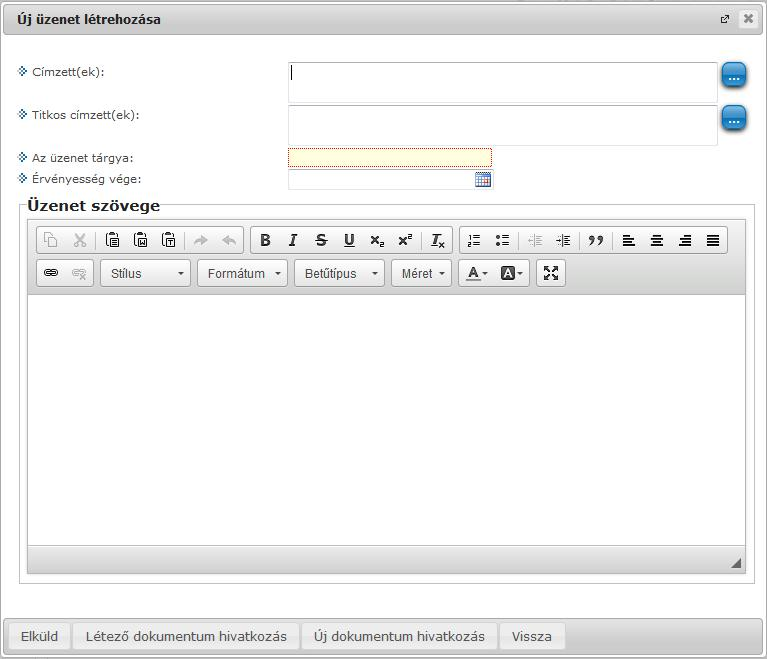Click the Vissza back button
The image size is (767, 659).
click(x=532, y=636)
